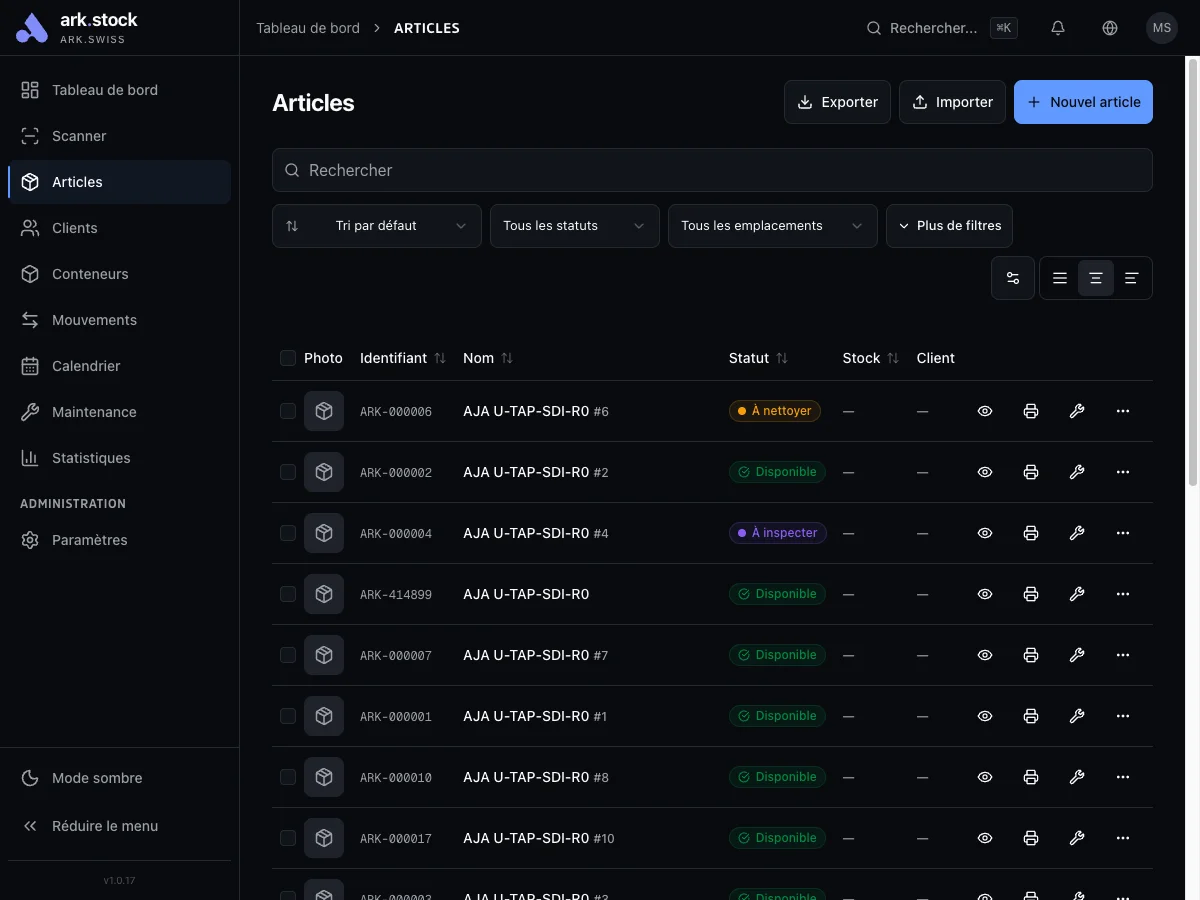Expand the Tous les statuts filter

point(574,225)
